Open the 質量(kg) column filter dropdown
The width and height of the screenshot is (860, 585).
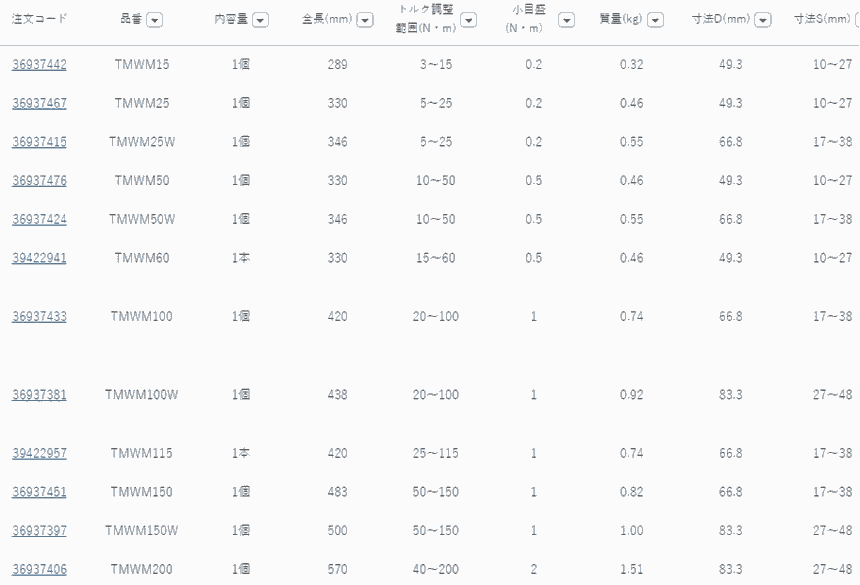coord(655,20)
